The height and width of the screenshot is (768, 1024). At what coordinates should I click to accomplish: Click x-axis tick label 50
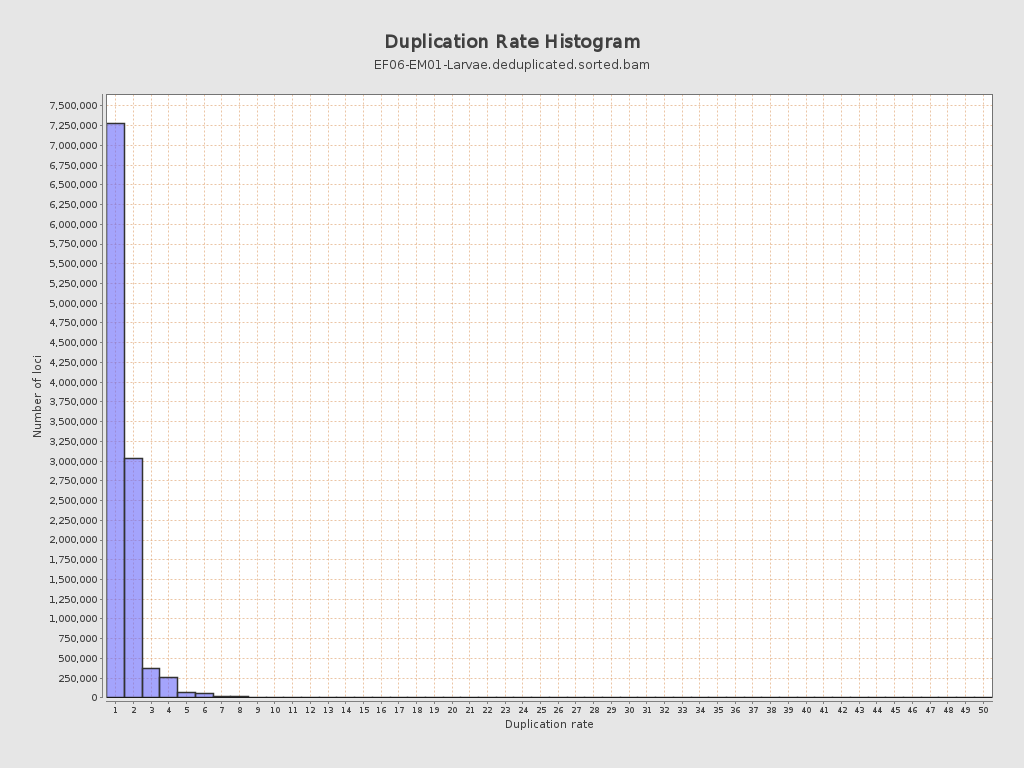983,710
